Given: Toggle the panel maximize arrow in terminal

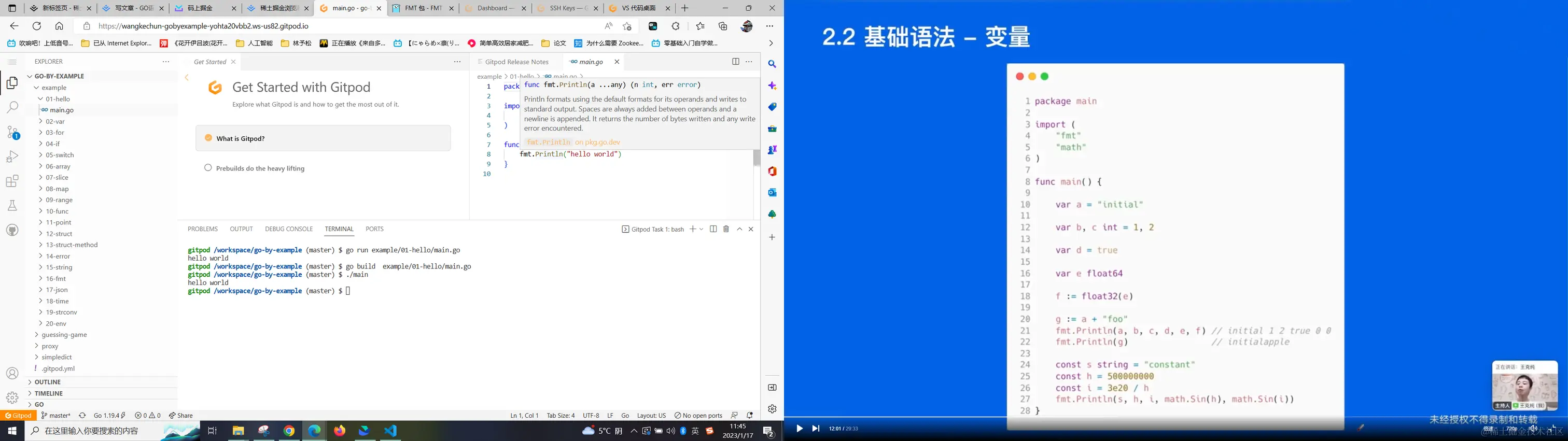Looking at the screenshot, I should pyautogui.click(x=739, y=229).
